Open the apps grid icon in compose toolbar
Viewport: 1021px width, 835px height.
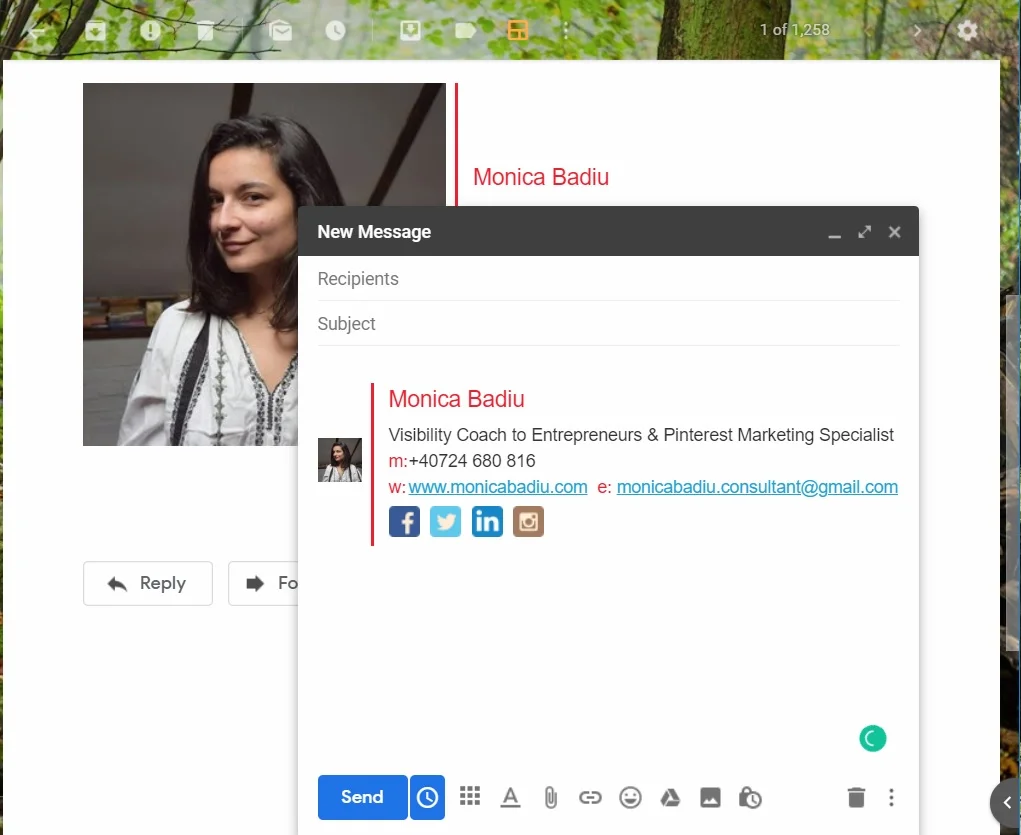click(x=469, y=796)
